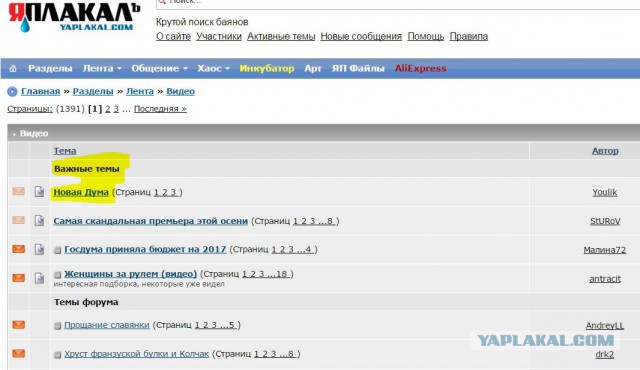Click the Помощь link
Image resolution: width=640 pixels, height=370 pixels.
[426, 36]
